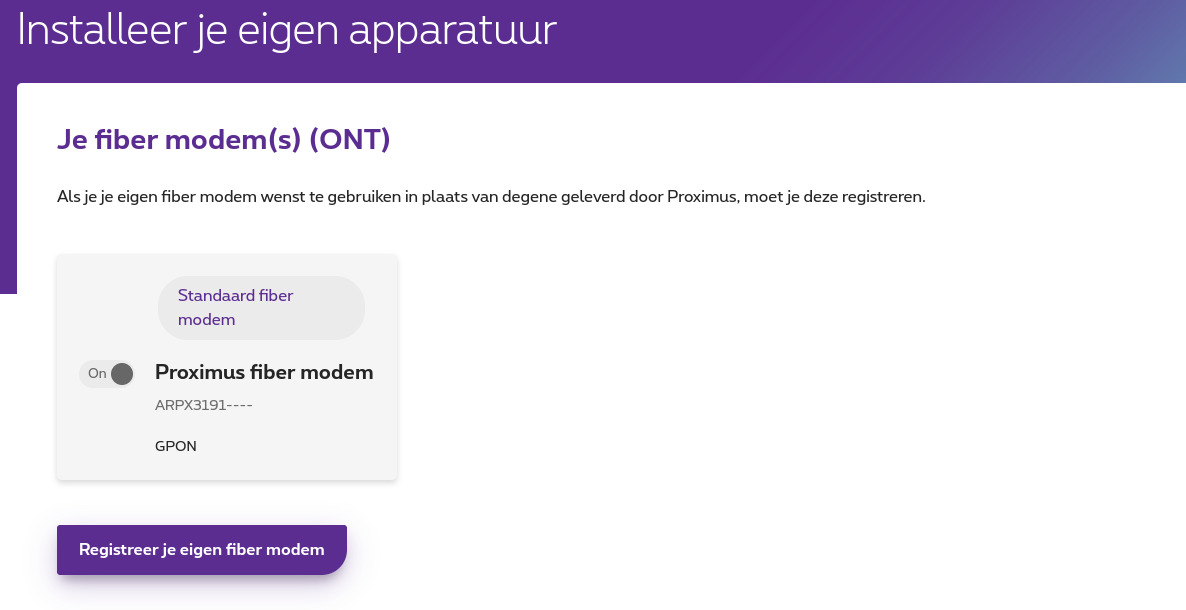Toggle the Proximus fiber modem switch
This screenshot has height=610, width=1186.
[x=107, y=374]
